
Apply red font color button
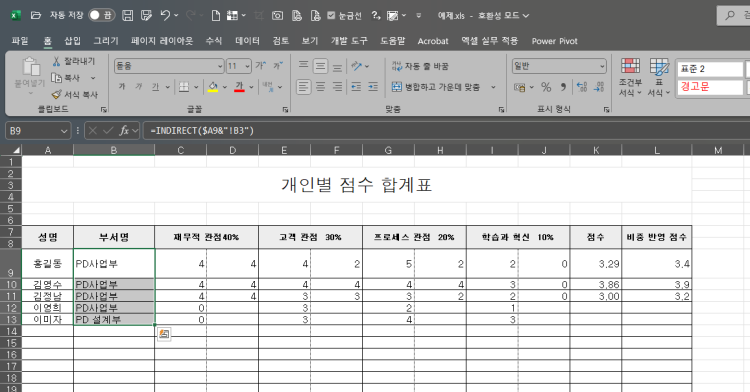[x=240, y=87]
